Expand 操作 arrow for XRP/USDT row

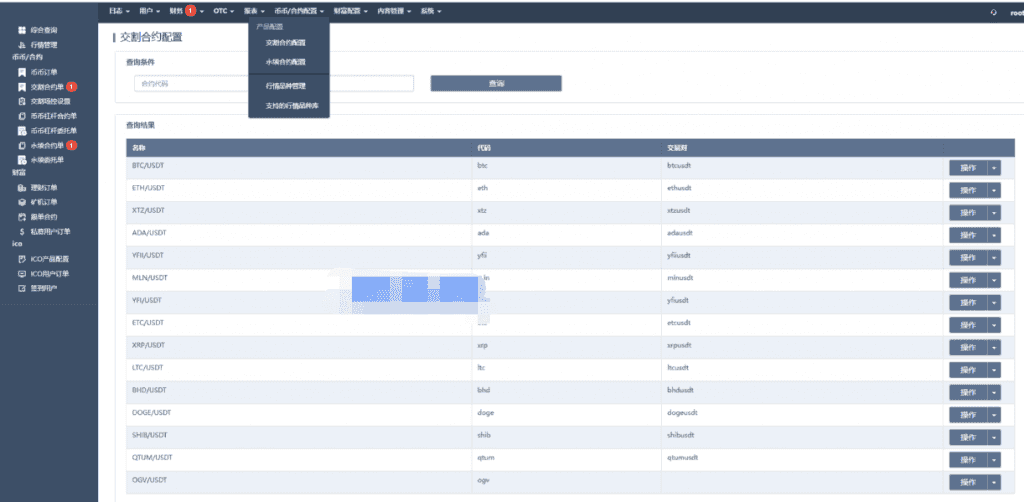(994, 347)
